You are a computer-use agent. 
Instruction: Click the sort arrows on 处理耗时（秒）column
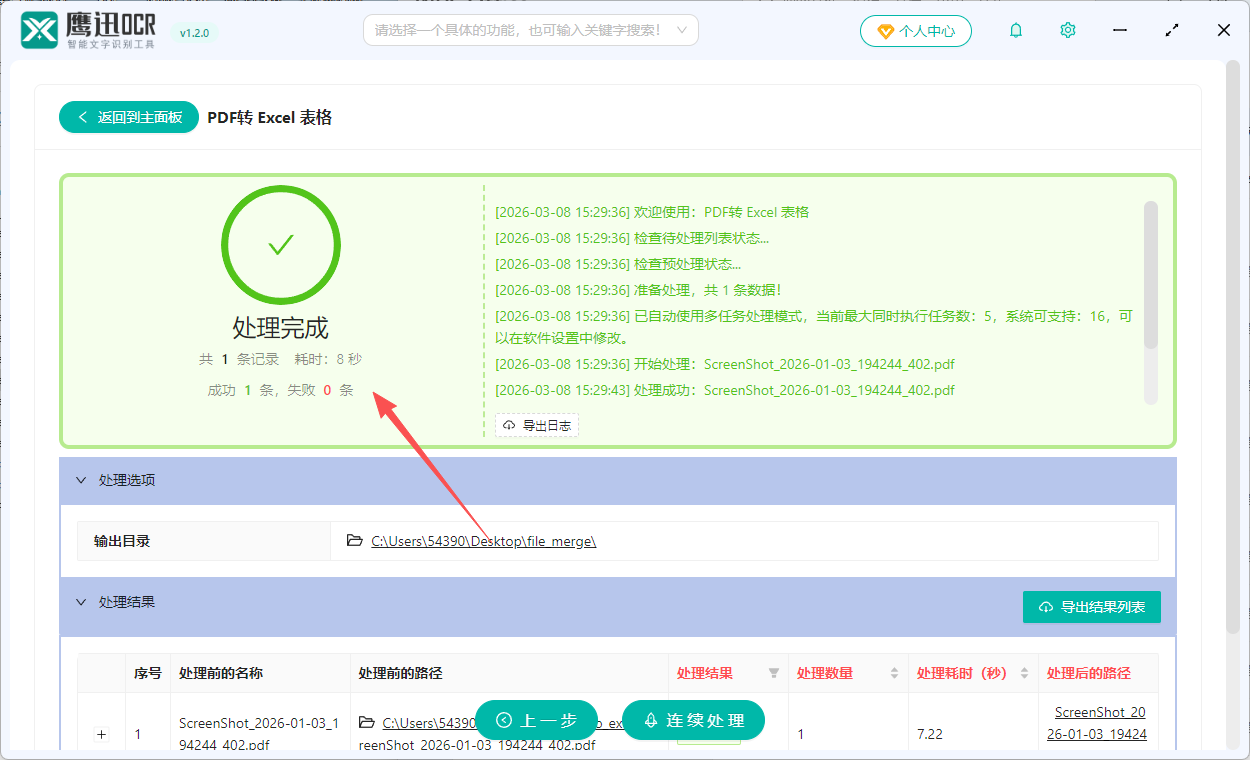(x=1024, y=673)
